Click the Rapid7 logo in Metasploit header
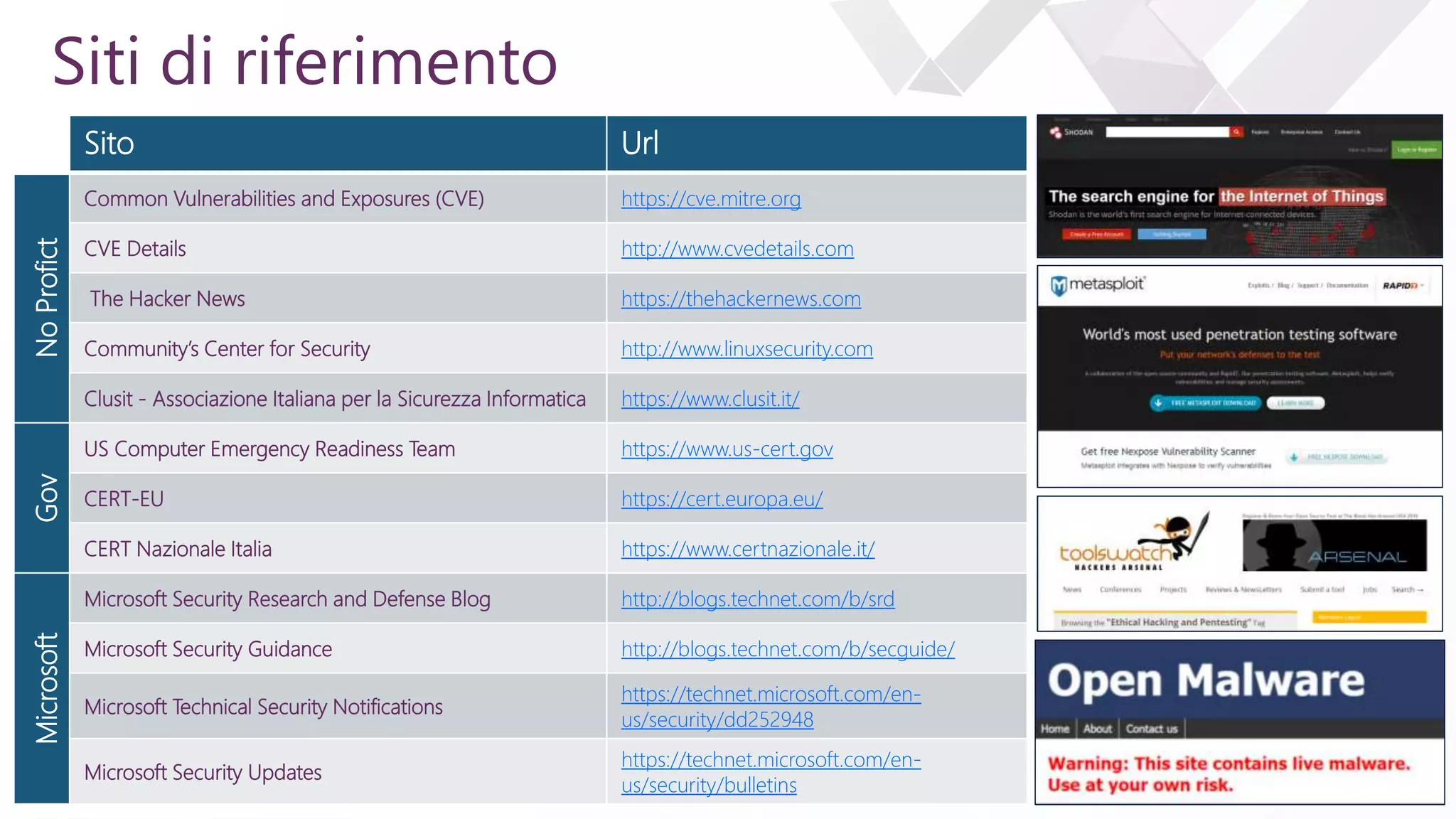 [1401, 286]
